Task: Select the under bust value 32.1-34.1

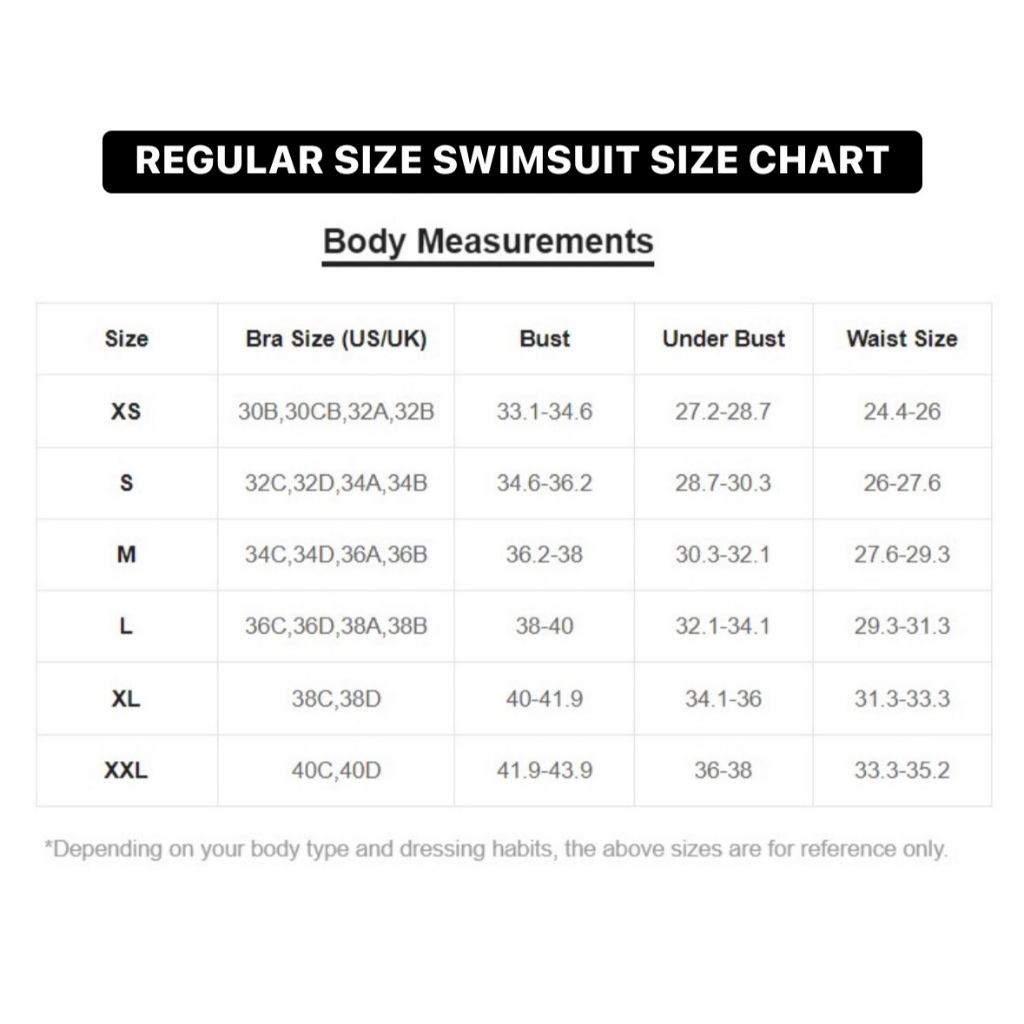Action: pos(723,626)
